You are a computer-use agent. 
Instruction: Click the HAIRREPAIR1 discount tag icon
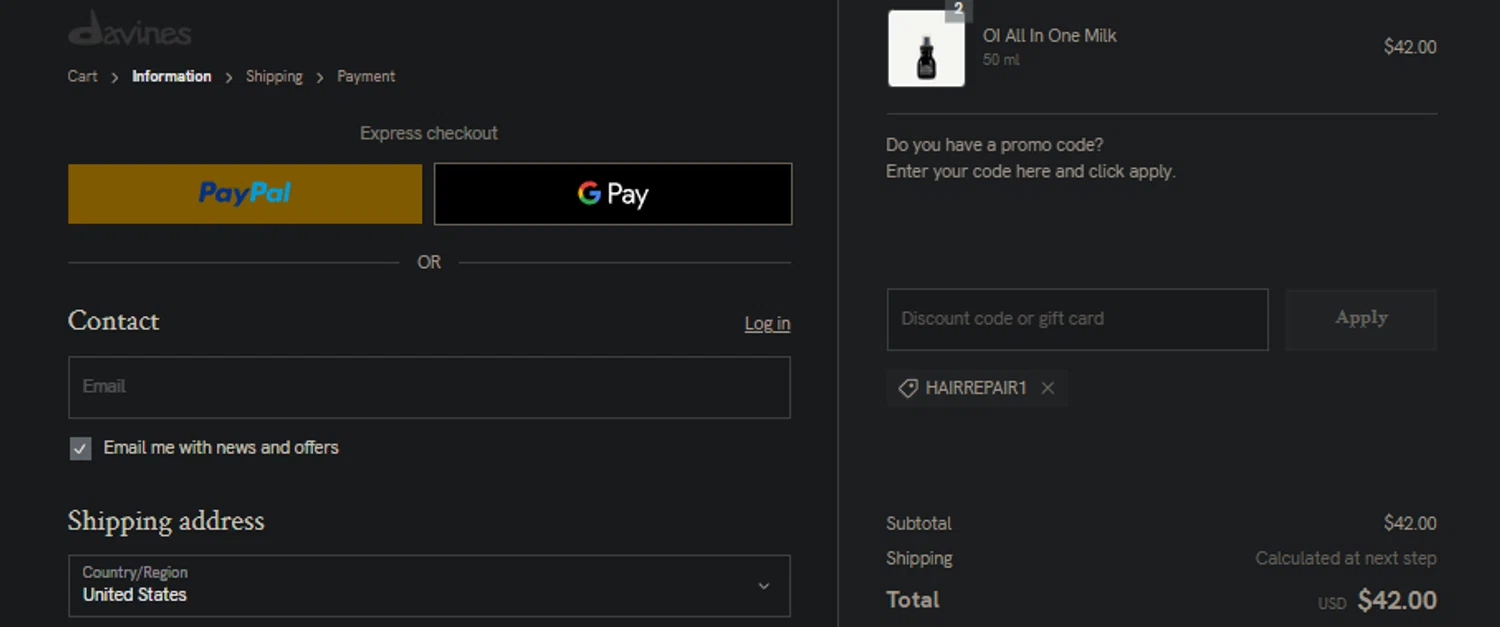[x=908, y=388]
